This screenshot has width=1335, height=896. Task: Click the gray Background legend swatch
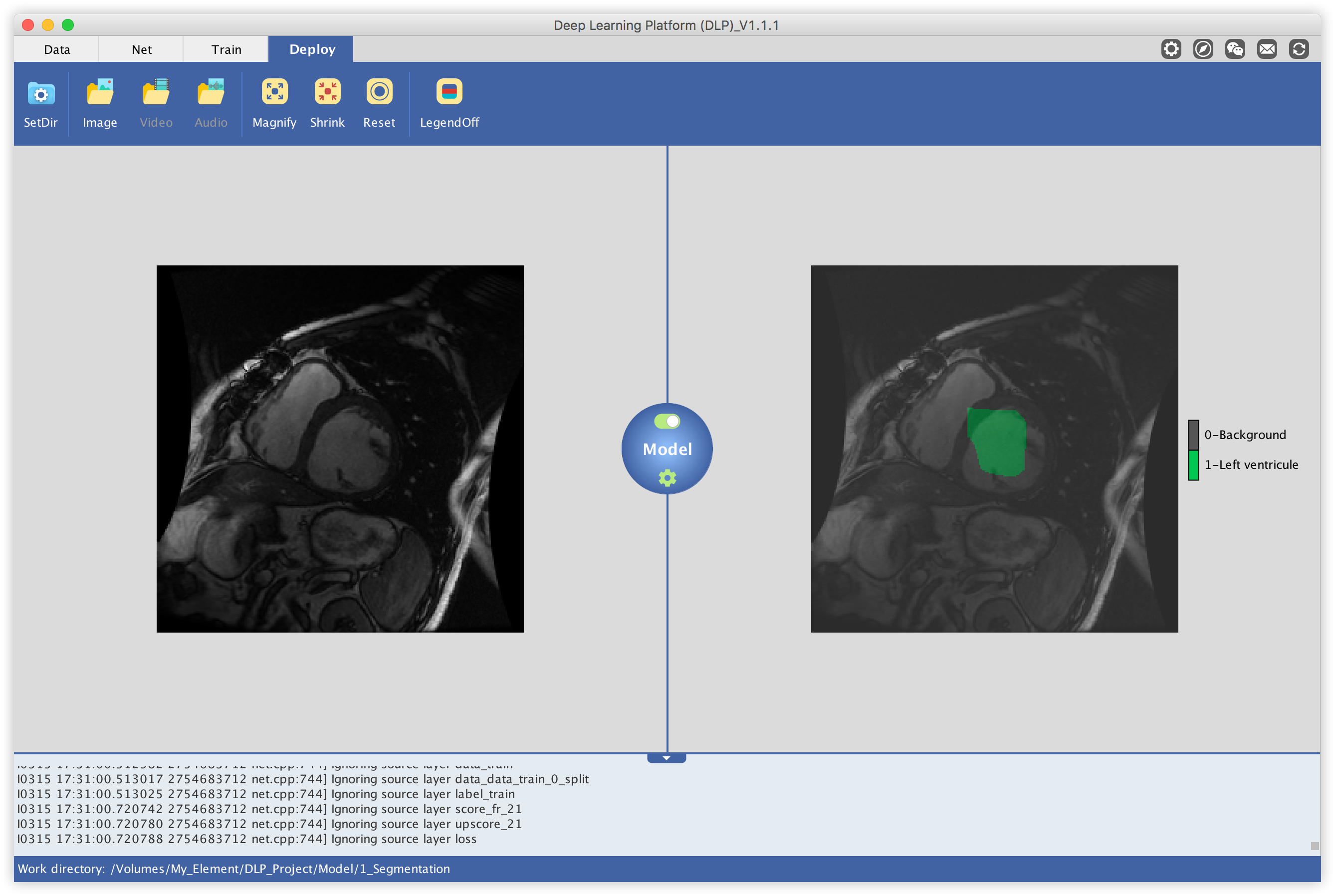click(1193, 435)
